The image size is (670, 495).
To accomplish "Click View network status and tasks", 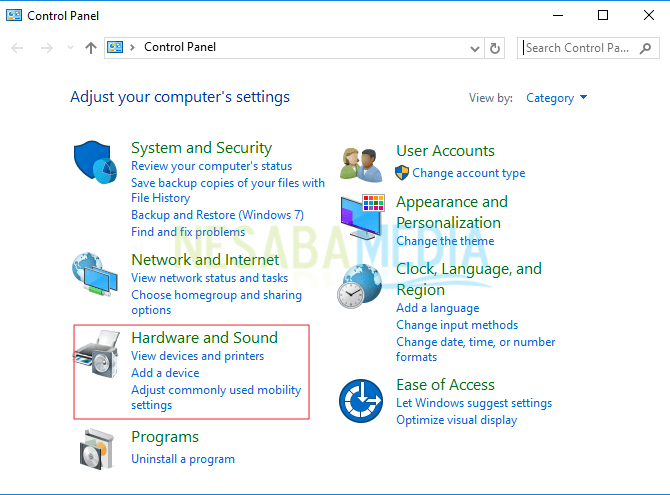I will [x=209, y=278].
